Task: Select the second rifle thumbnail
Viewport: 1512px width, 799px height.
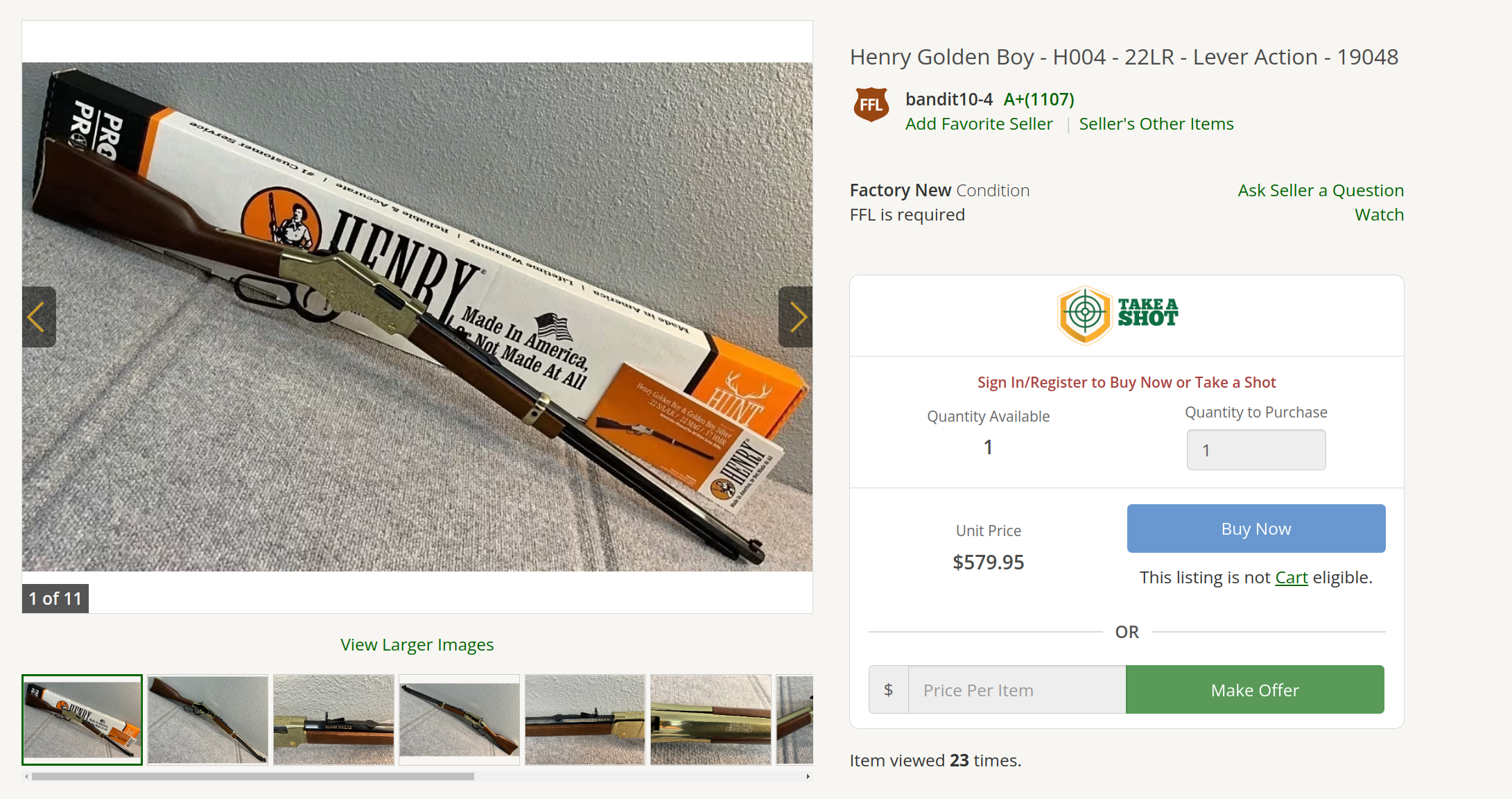Action: coord(208,720)
